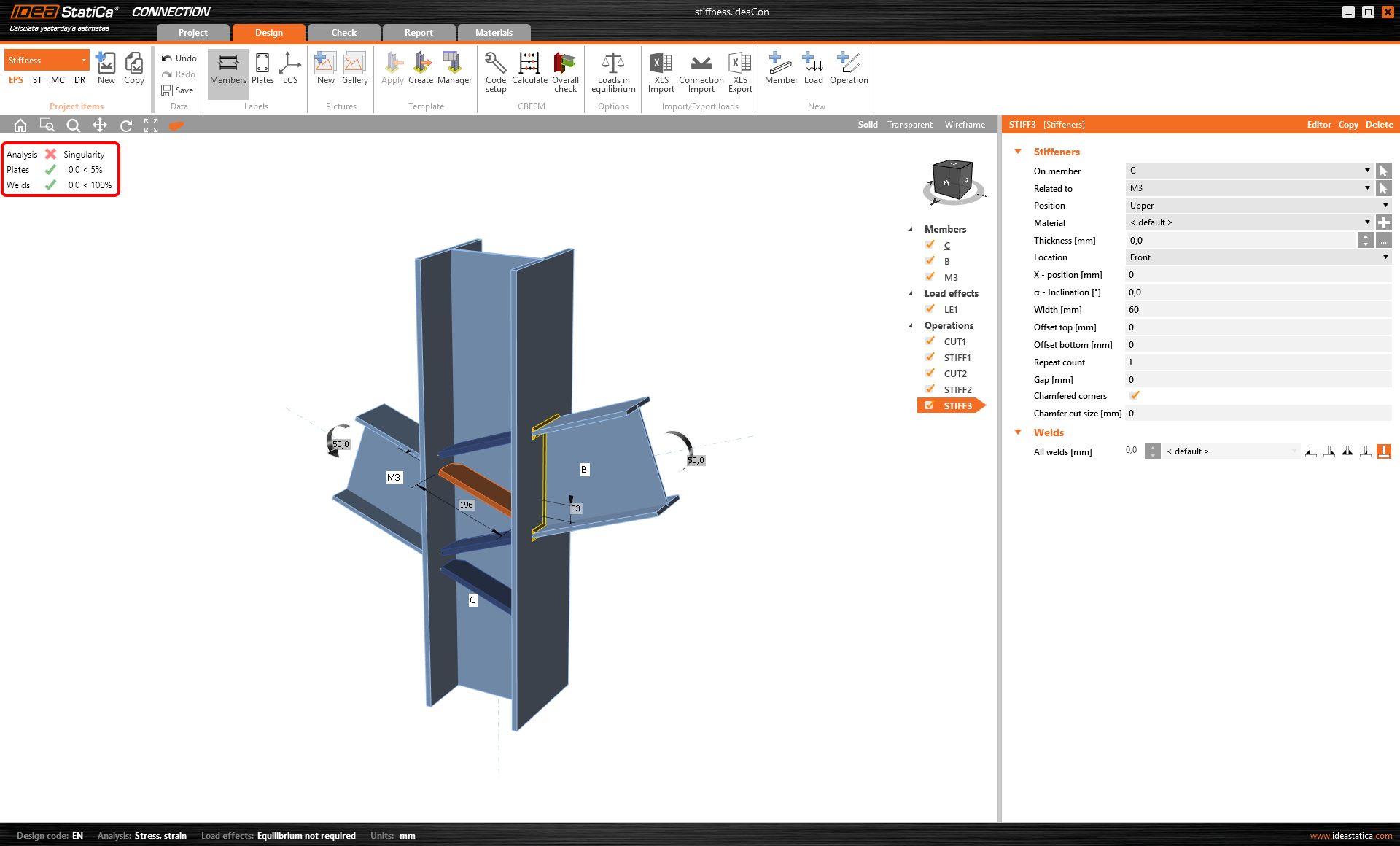This screenshot has height=846, width=1400.
Task: Switch view to Wireframe mode
Action: [x=965, y=125]
